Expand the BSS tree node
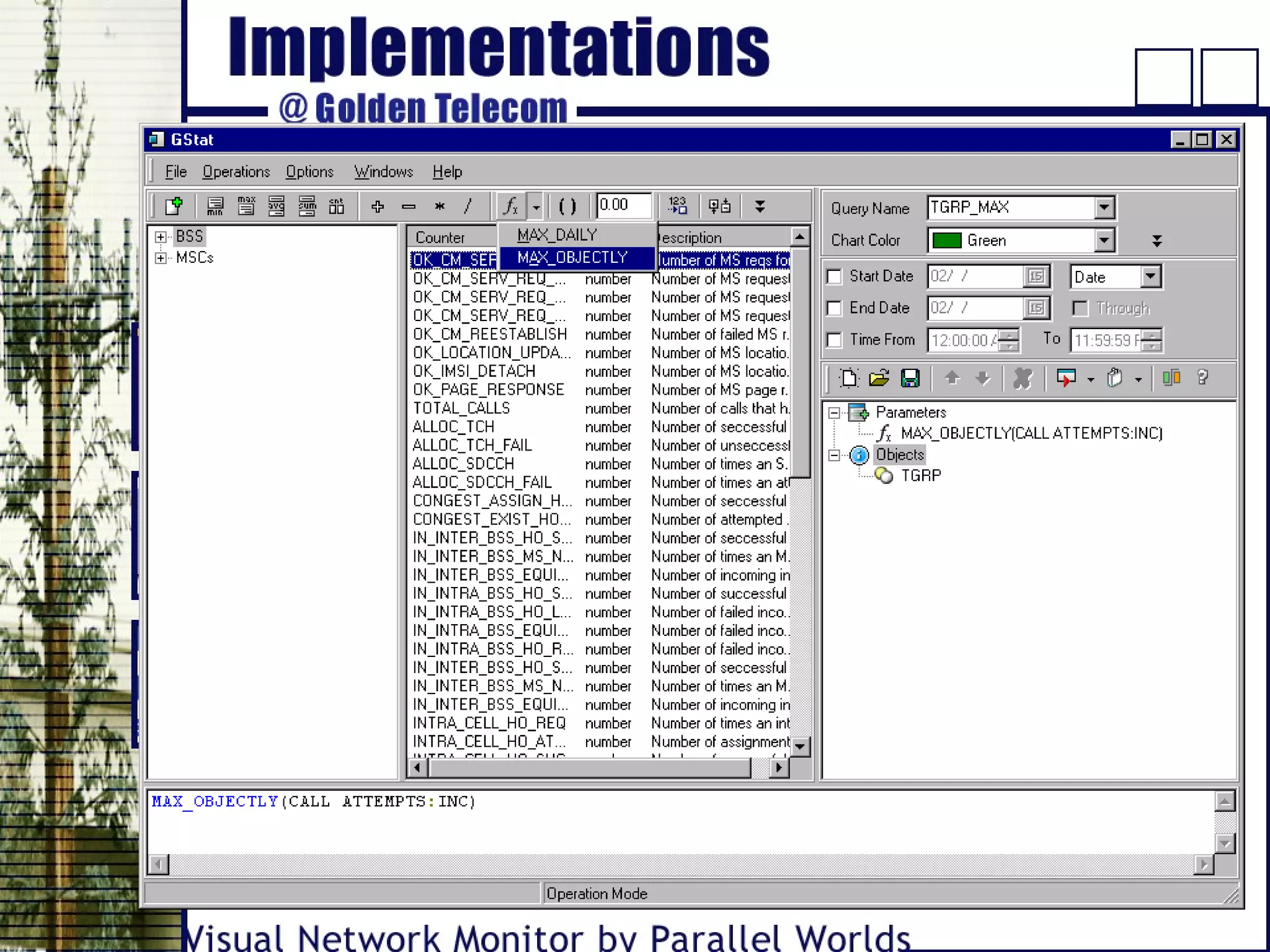This screenshot has height=952, width=1270. [161, 237]
